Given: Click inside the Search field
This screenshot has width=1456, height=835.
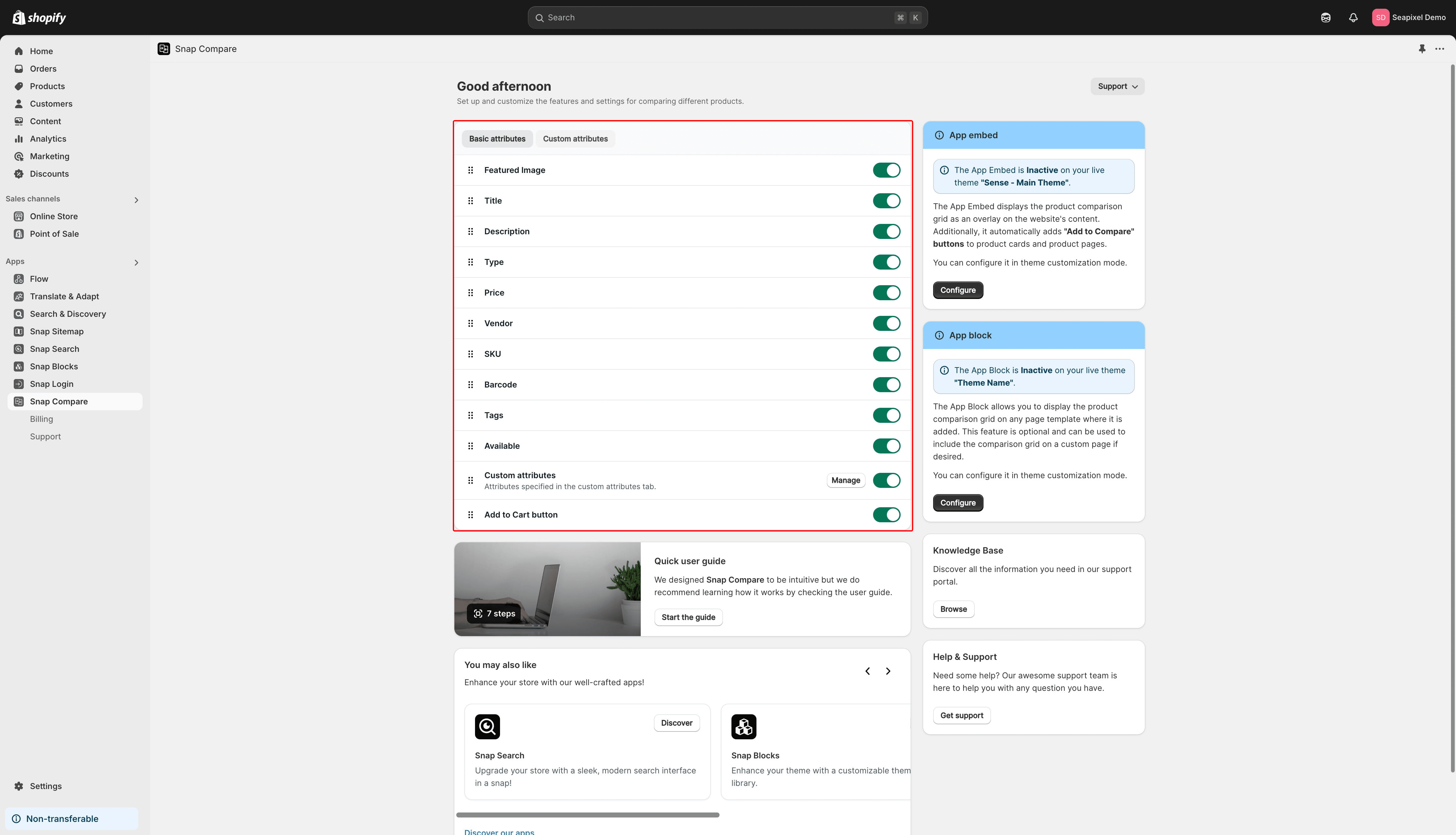Looking at the screenshot, I should [727, 17].
